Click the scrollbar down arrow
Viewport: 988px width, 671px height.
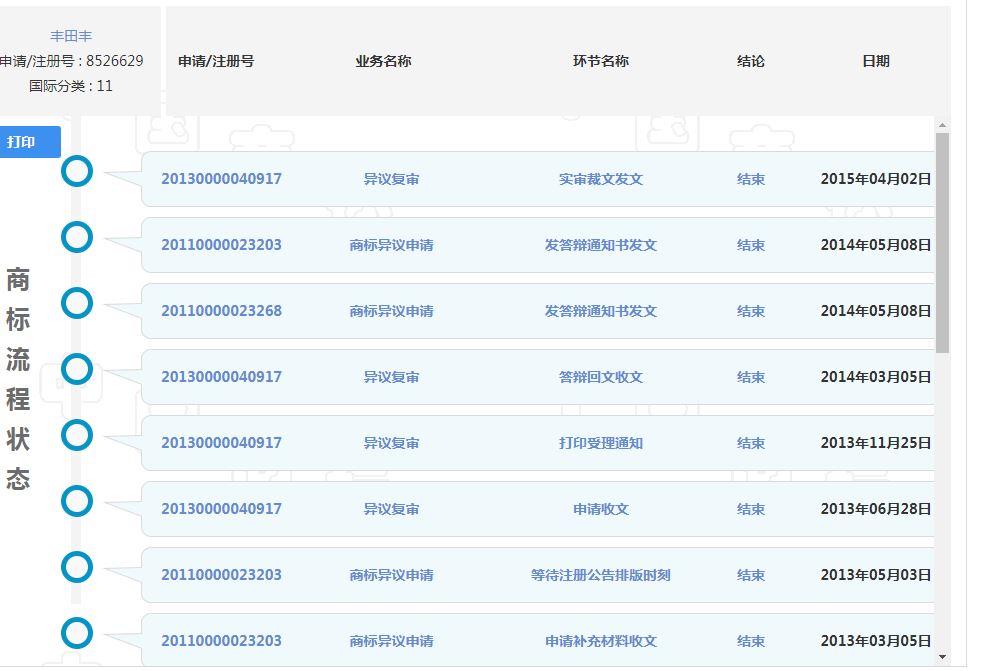pyautogui.click(x=942, y=657)
